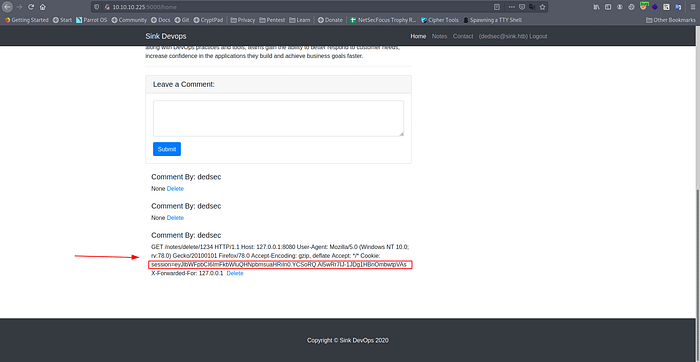
Task: Bookmark this page with the star
Action: pos(542,7)
